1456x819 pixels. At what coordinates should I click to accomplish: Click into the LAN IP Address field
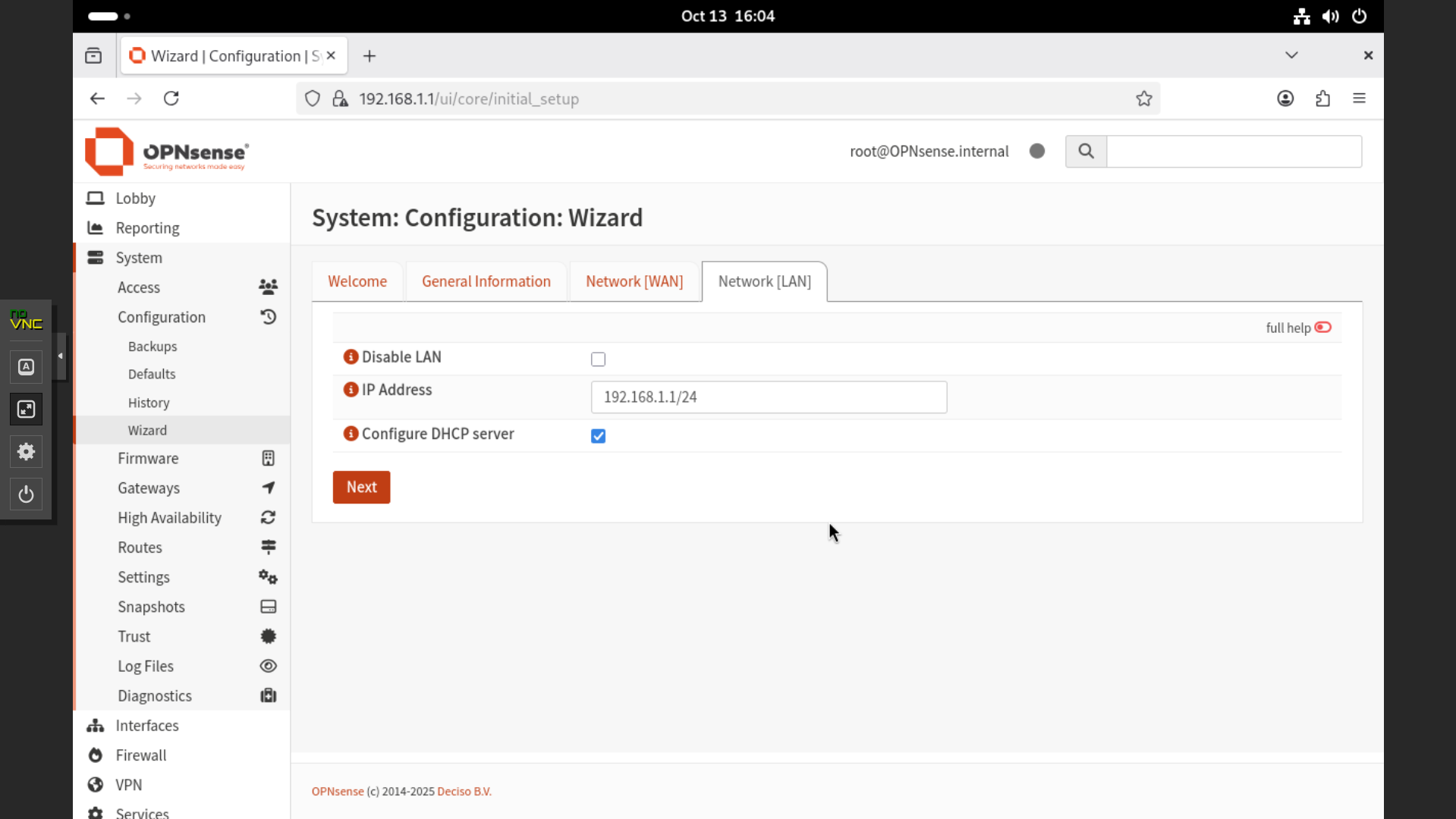tap(768, 397)
